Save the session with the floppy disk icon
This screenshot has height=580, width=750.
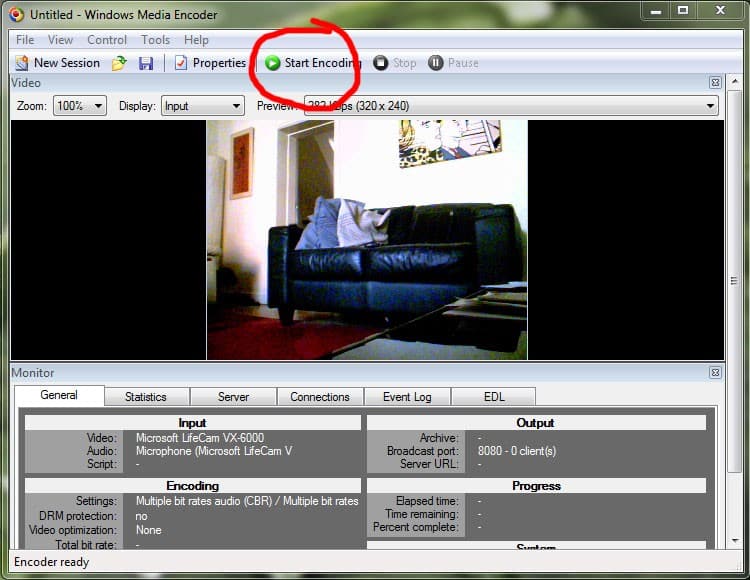[146, 63]
